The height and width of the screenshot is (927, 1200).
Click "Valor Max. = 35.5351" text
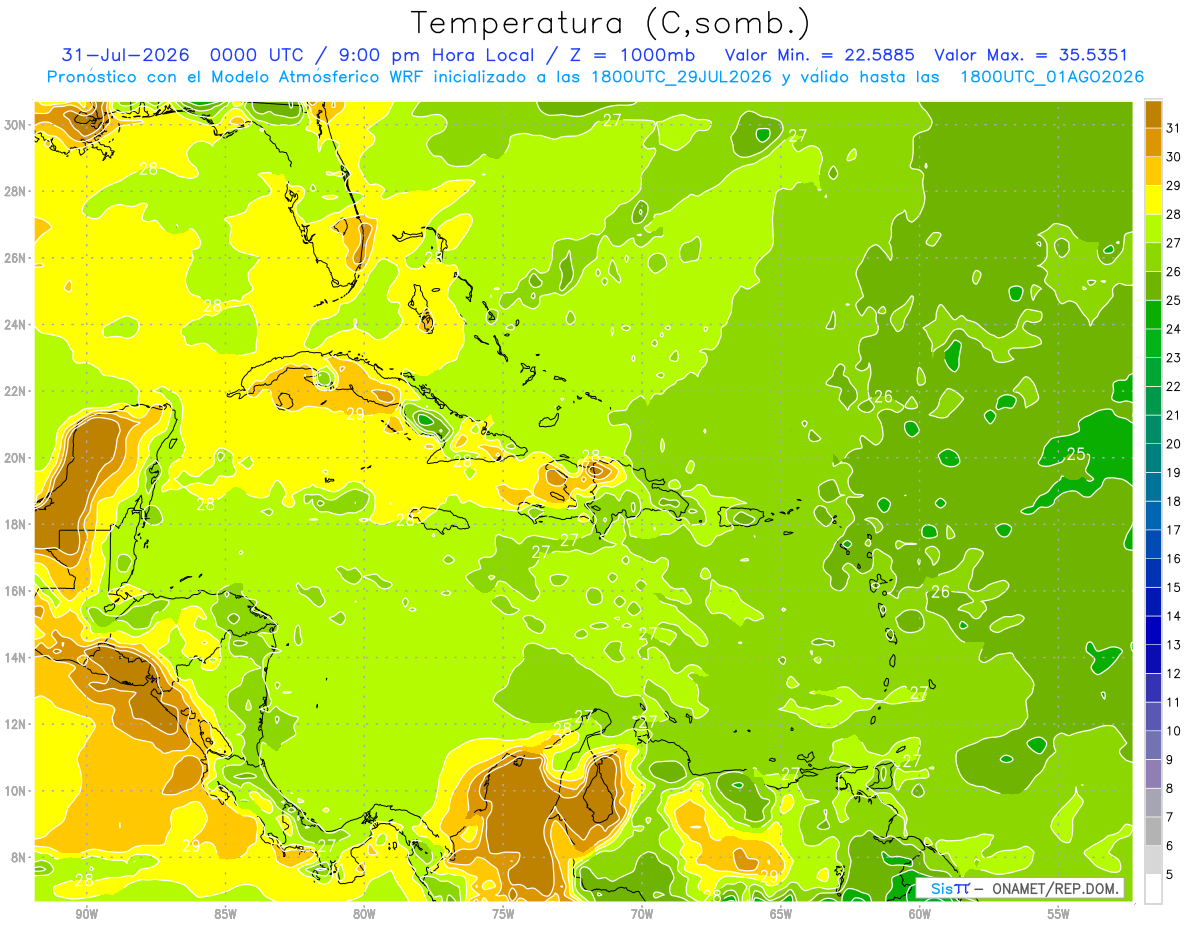(1030, 55)
